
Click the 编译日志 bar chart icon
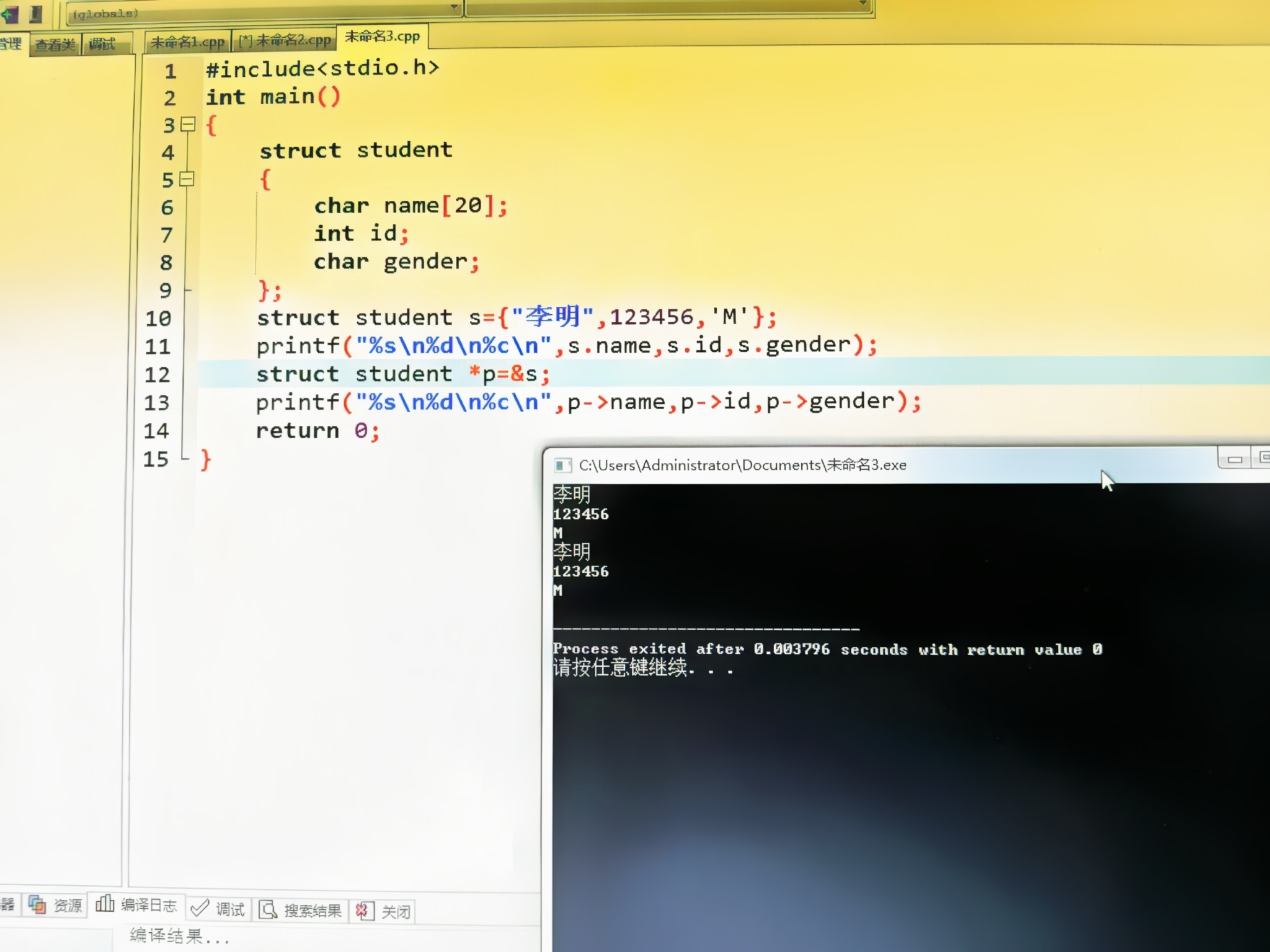[105, 904]
